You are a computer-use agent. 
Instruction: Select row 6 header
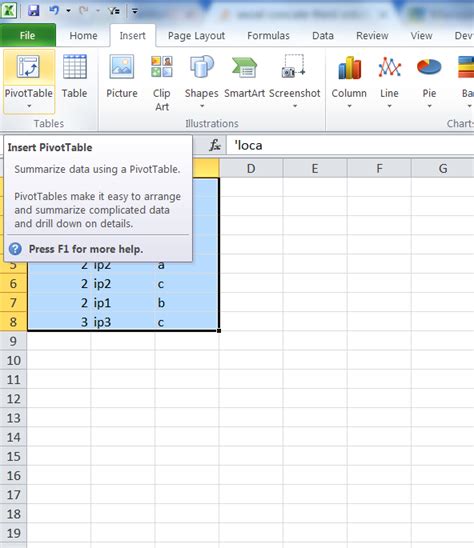click(x=13, y=283)
